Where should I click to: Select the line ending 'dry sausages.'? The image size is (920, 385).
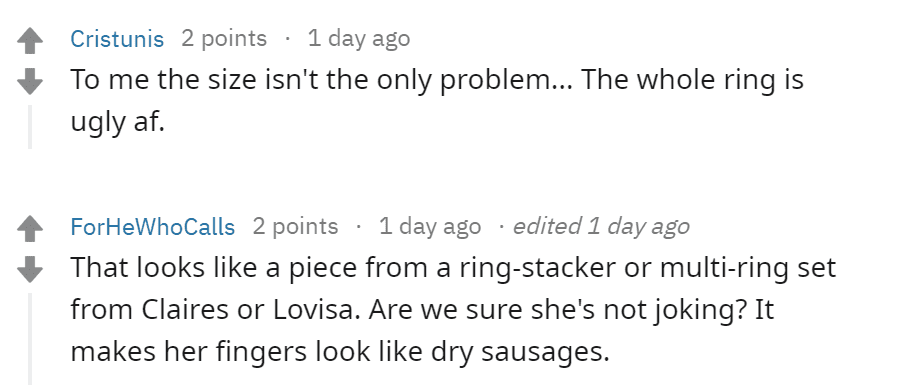[x=340, y=352]
